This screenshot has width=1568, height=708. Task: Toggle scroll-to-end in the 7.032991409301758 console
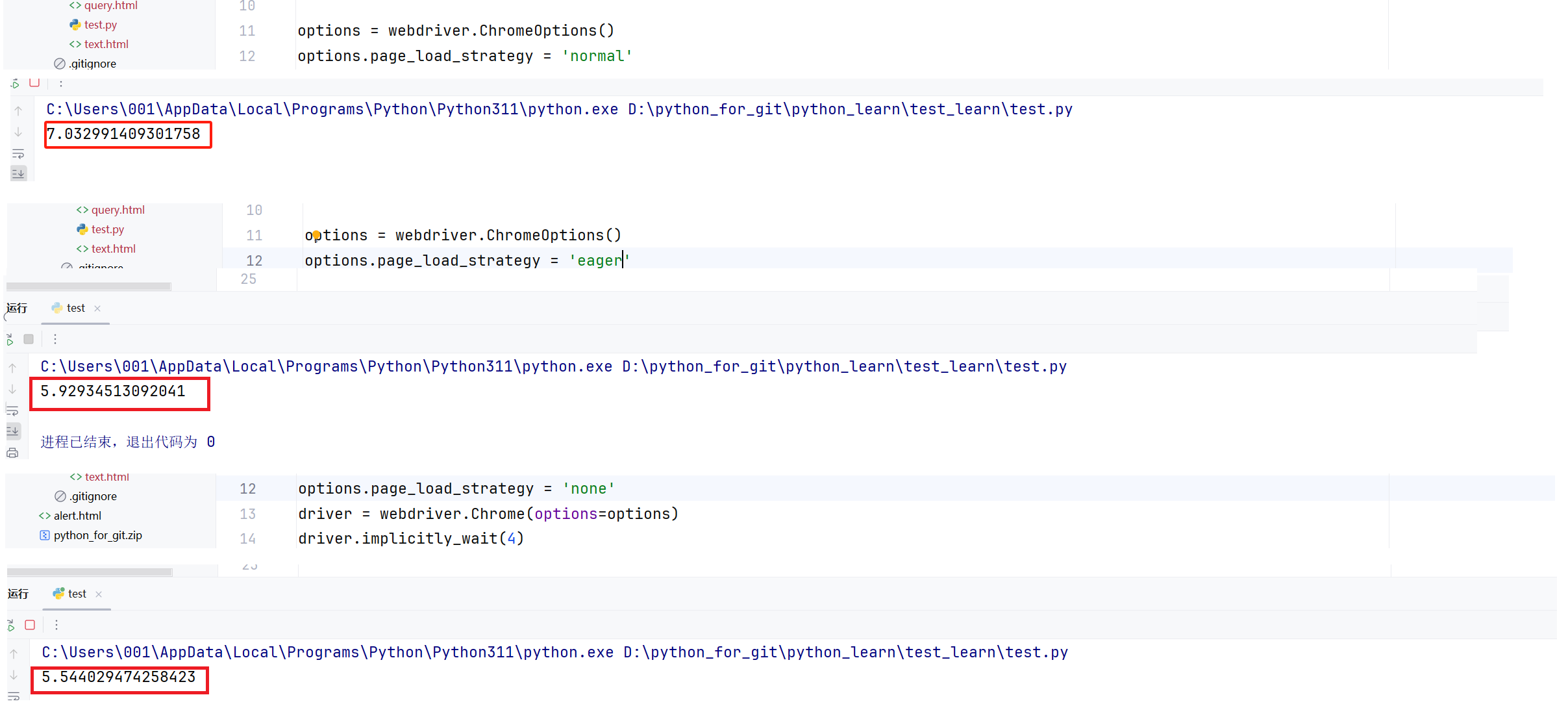coord(18,173)
